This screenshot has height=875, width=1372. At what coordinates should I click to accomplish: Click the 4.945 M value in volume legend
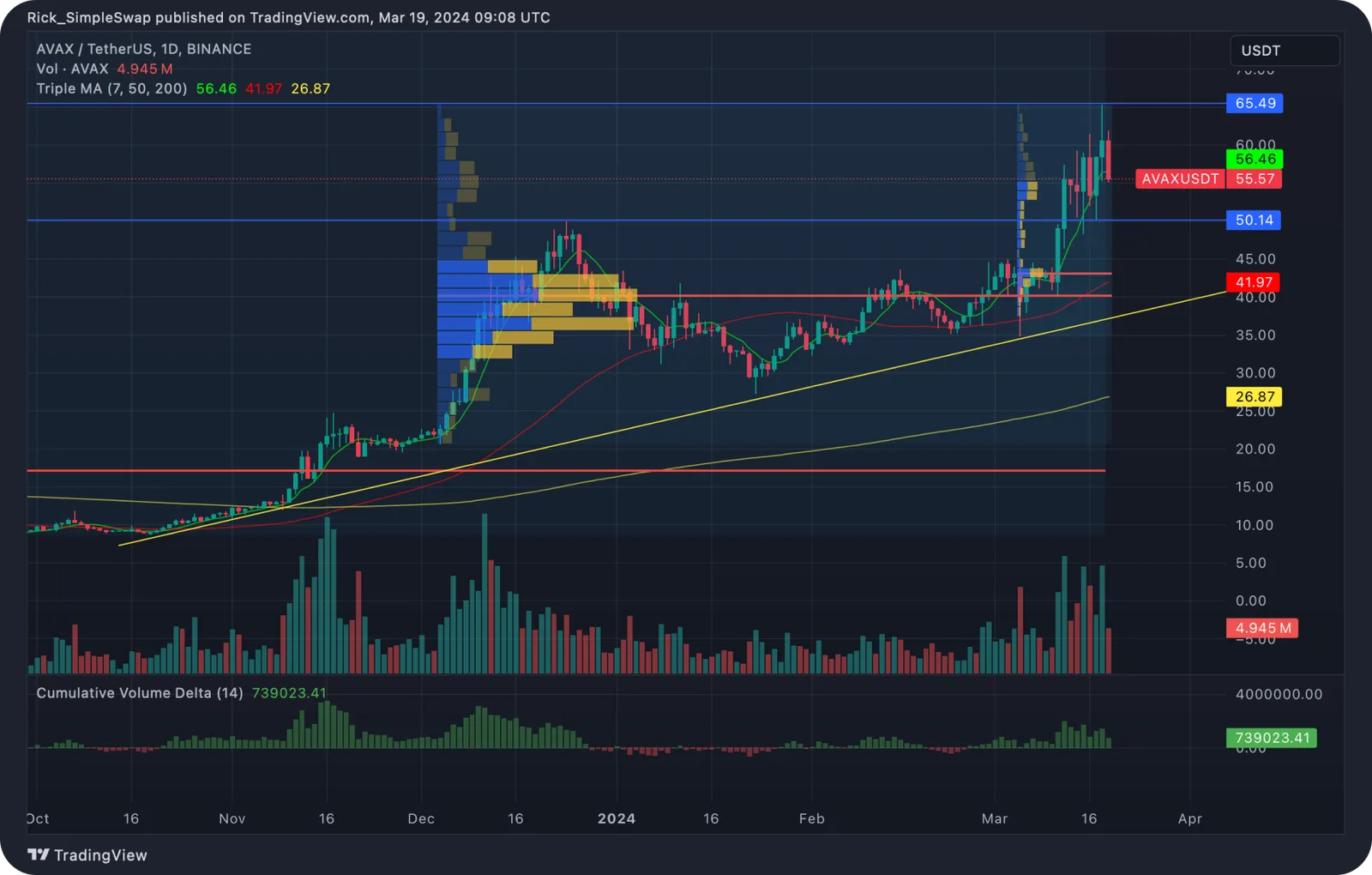click(145, 69)
